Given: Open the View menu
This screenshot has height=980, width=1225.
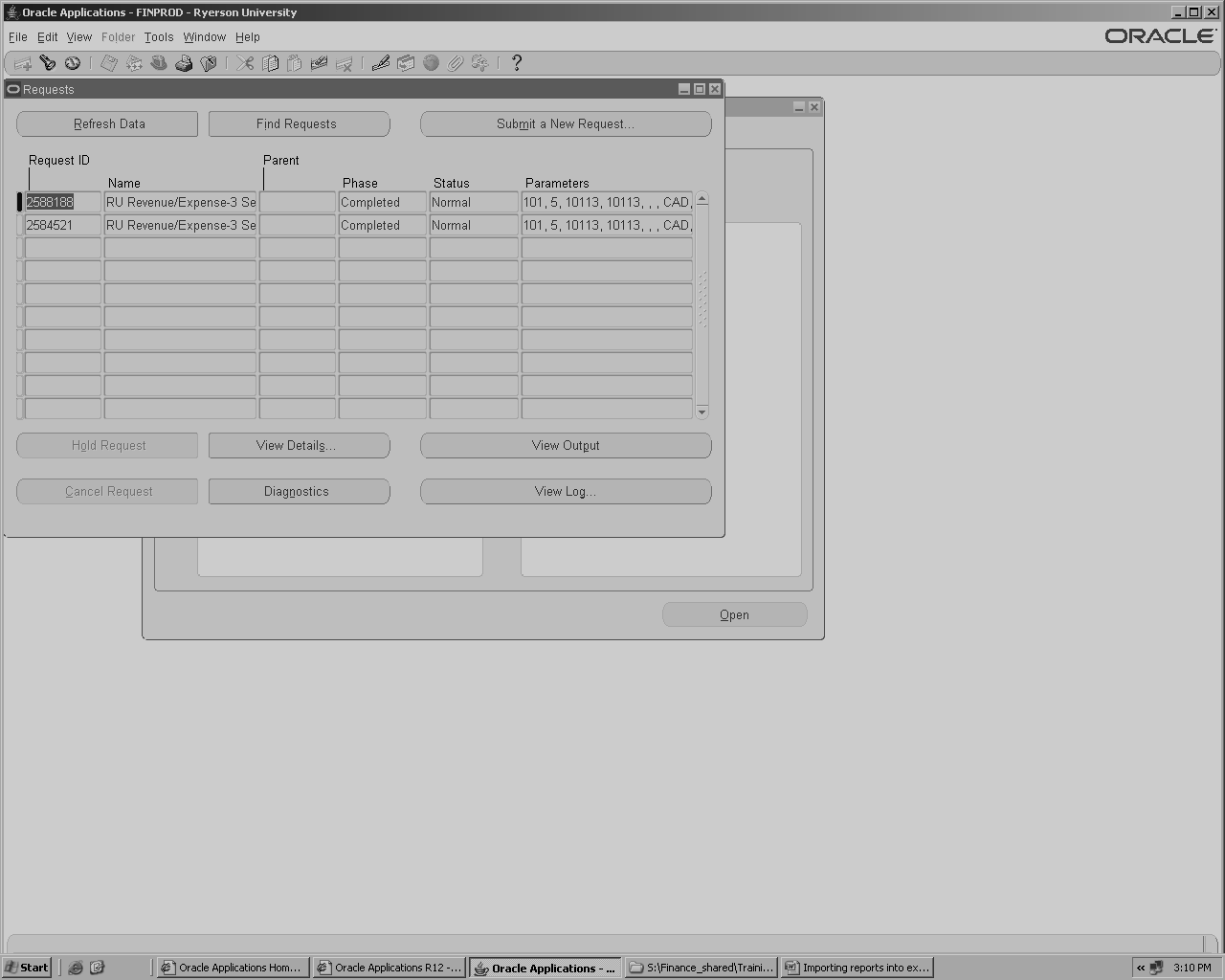Looking at the screenshot, I should click(78, 37).
